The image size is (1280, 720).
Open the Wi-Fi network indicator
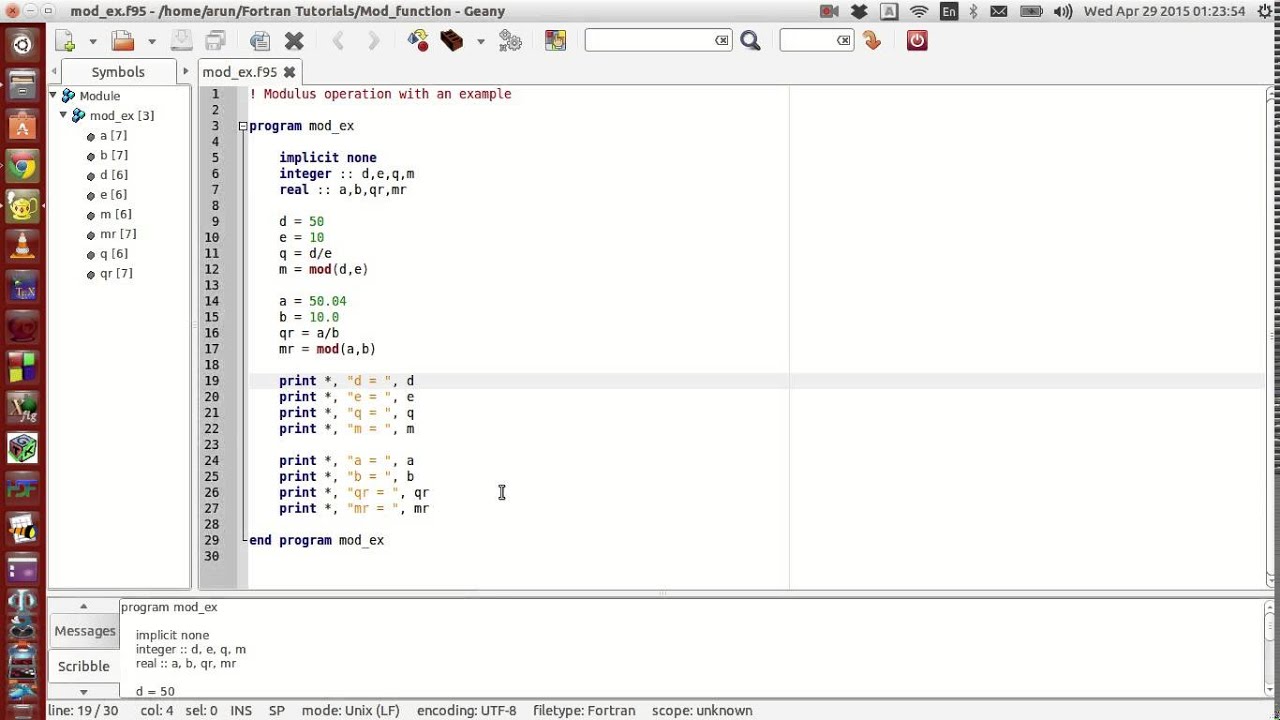click(919, 11)
